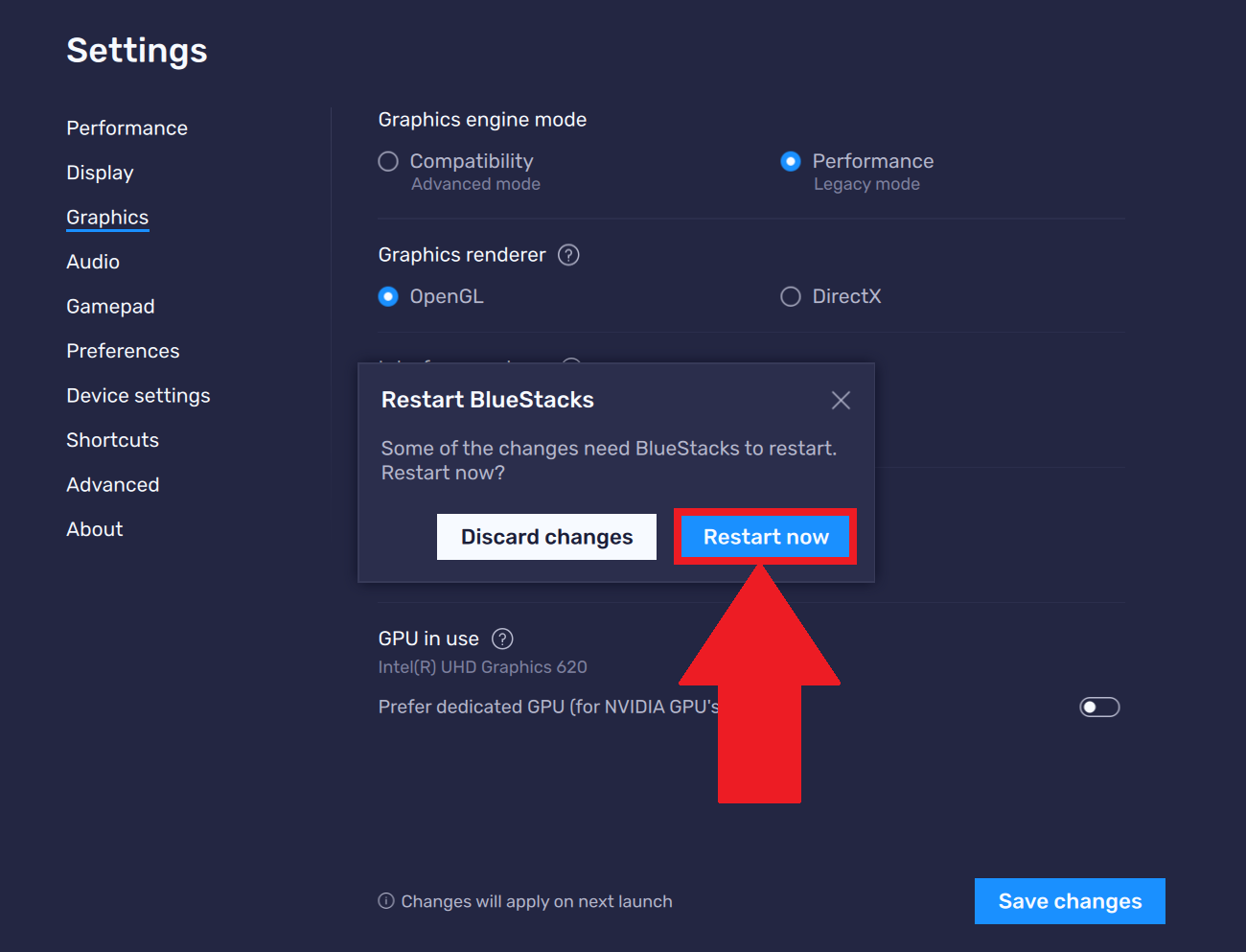Open the Shortcuts settings section

click(x=112, y=440)
